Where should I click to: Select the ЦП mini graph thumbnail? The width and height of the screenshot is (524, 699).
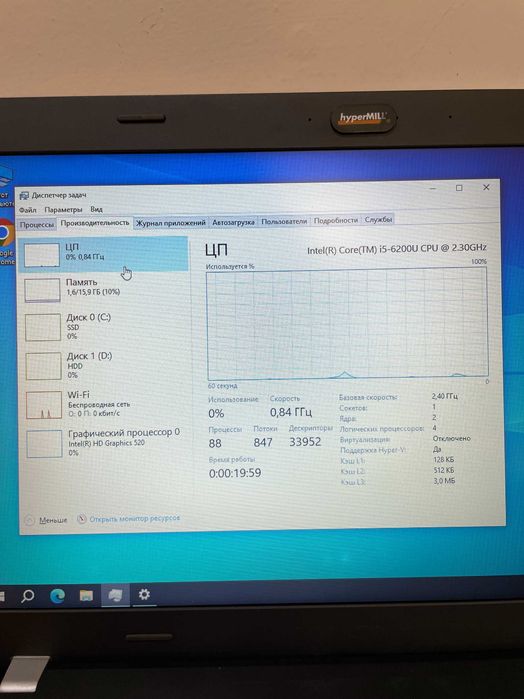click(x=42, y=255)
